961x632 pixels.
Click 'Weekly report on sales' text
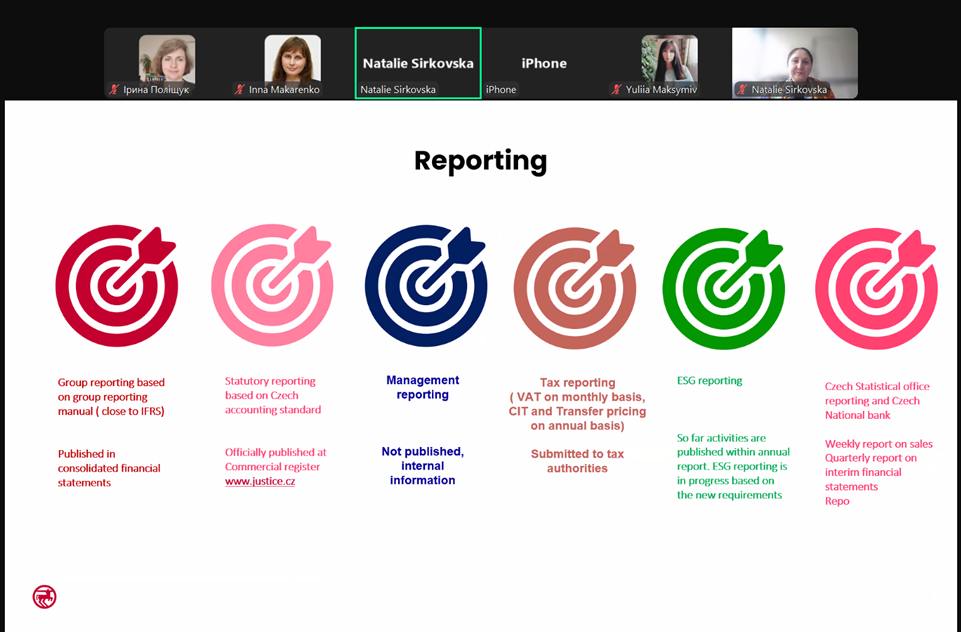click(x=878, y=444)
